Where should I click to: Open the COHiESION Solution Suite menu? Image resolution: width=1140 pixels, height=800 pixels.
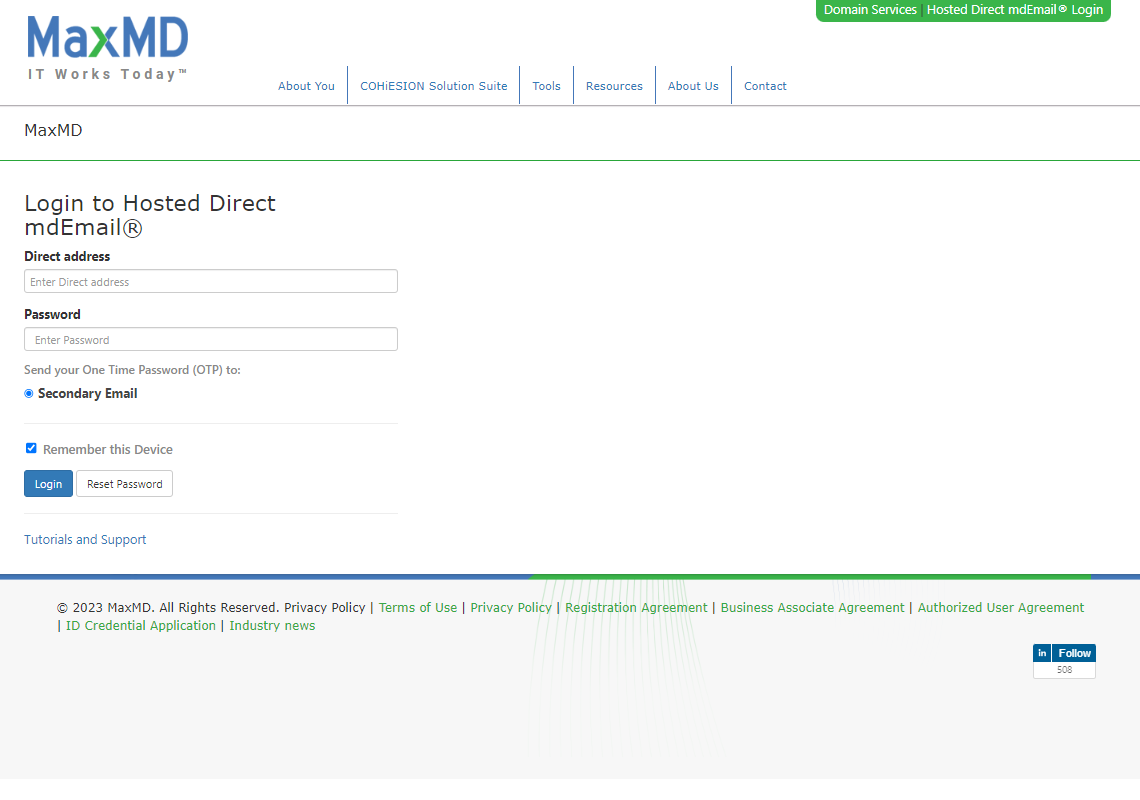tap(433, 86)
